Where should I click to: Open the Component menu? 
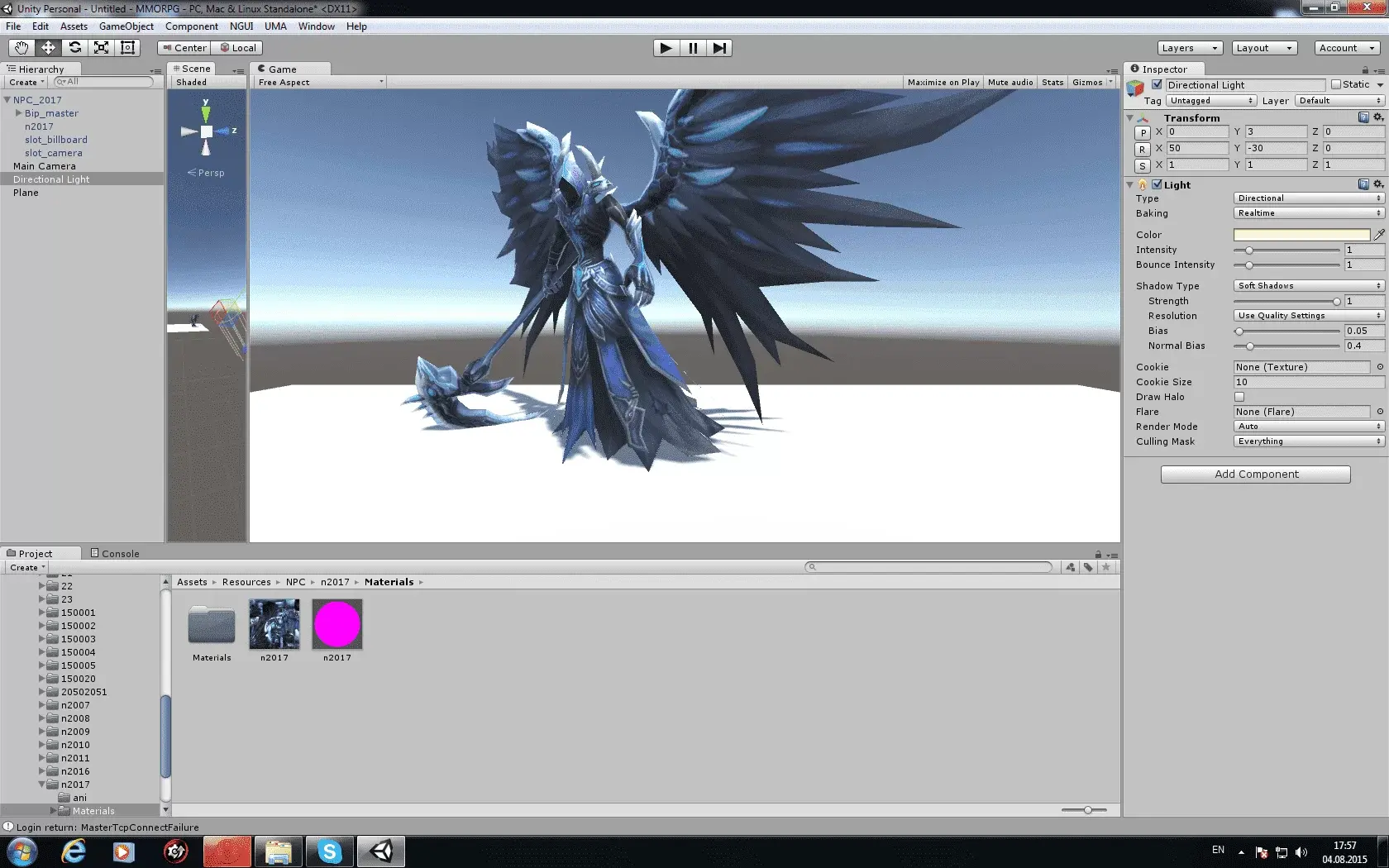pyautogui.click(x=191, y=26)
